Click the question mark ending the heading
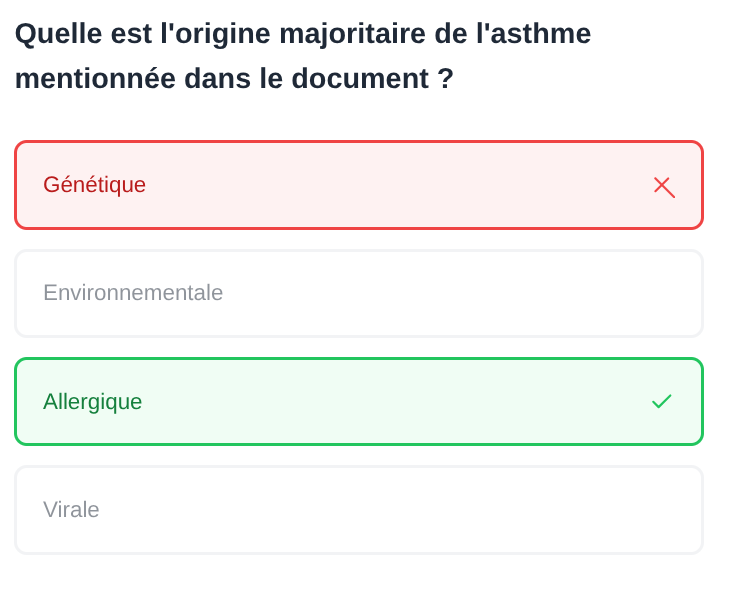The height and width of the screenshot is (596, 732). pos(446,79)
